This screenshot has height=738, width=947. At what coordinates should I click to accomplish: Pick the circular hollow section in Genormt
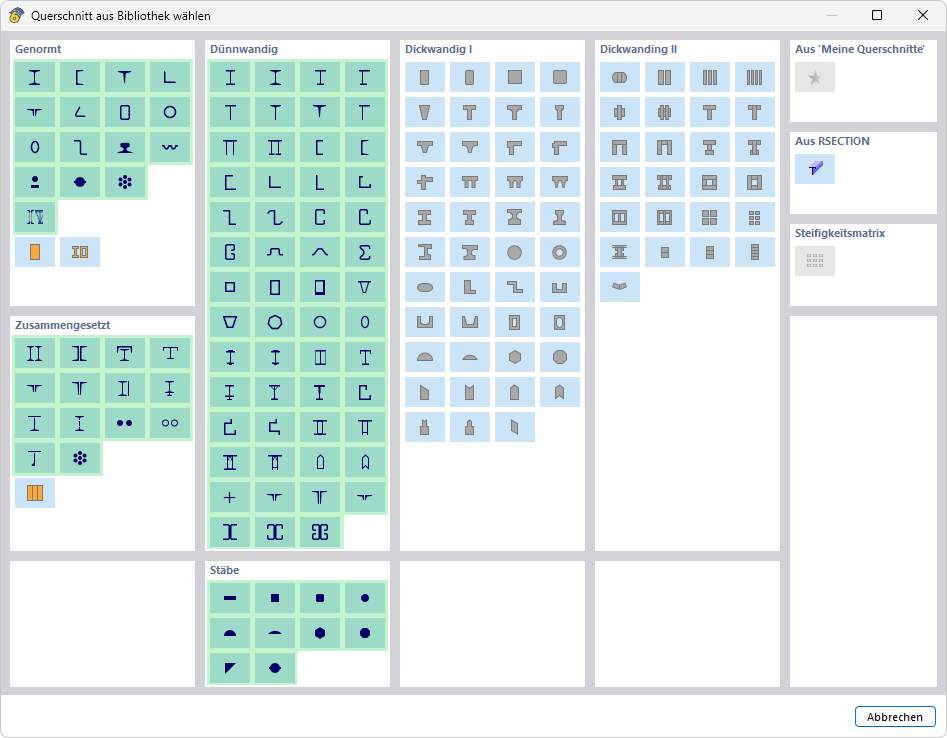(x=170, y=112)
